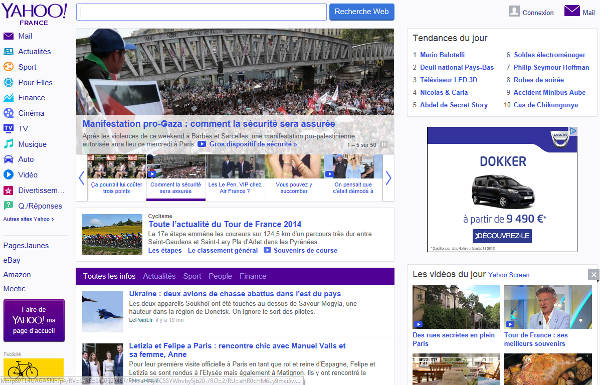Open Ukraine deux avions de chasse headline
The width and height of the screenshot is (600, 385).
[x=235, y=294]
